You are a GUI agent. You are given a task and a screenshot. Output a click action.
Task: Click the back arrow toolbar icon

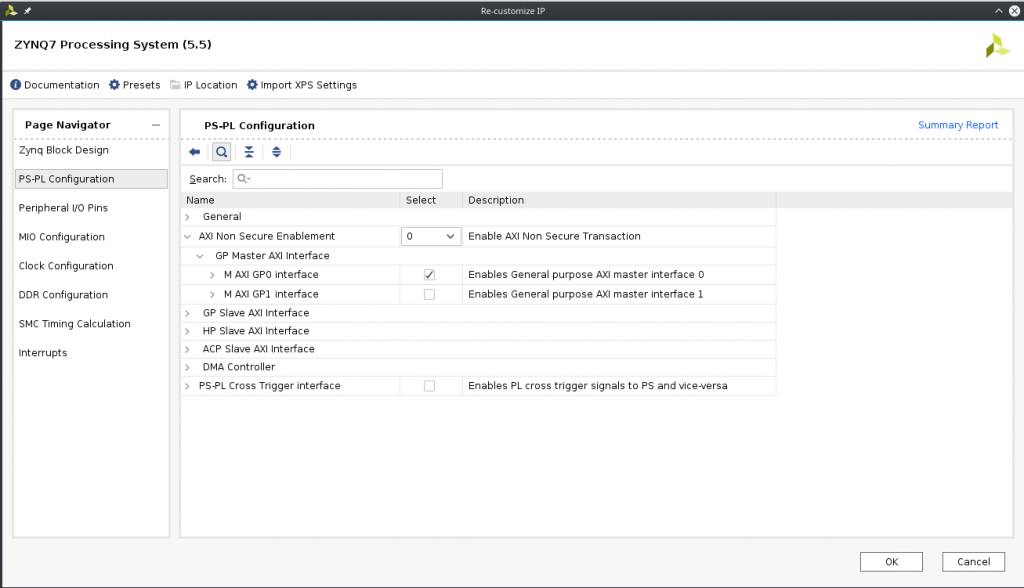195,152
